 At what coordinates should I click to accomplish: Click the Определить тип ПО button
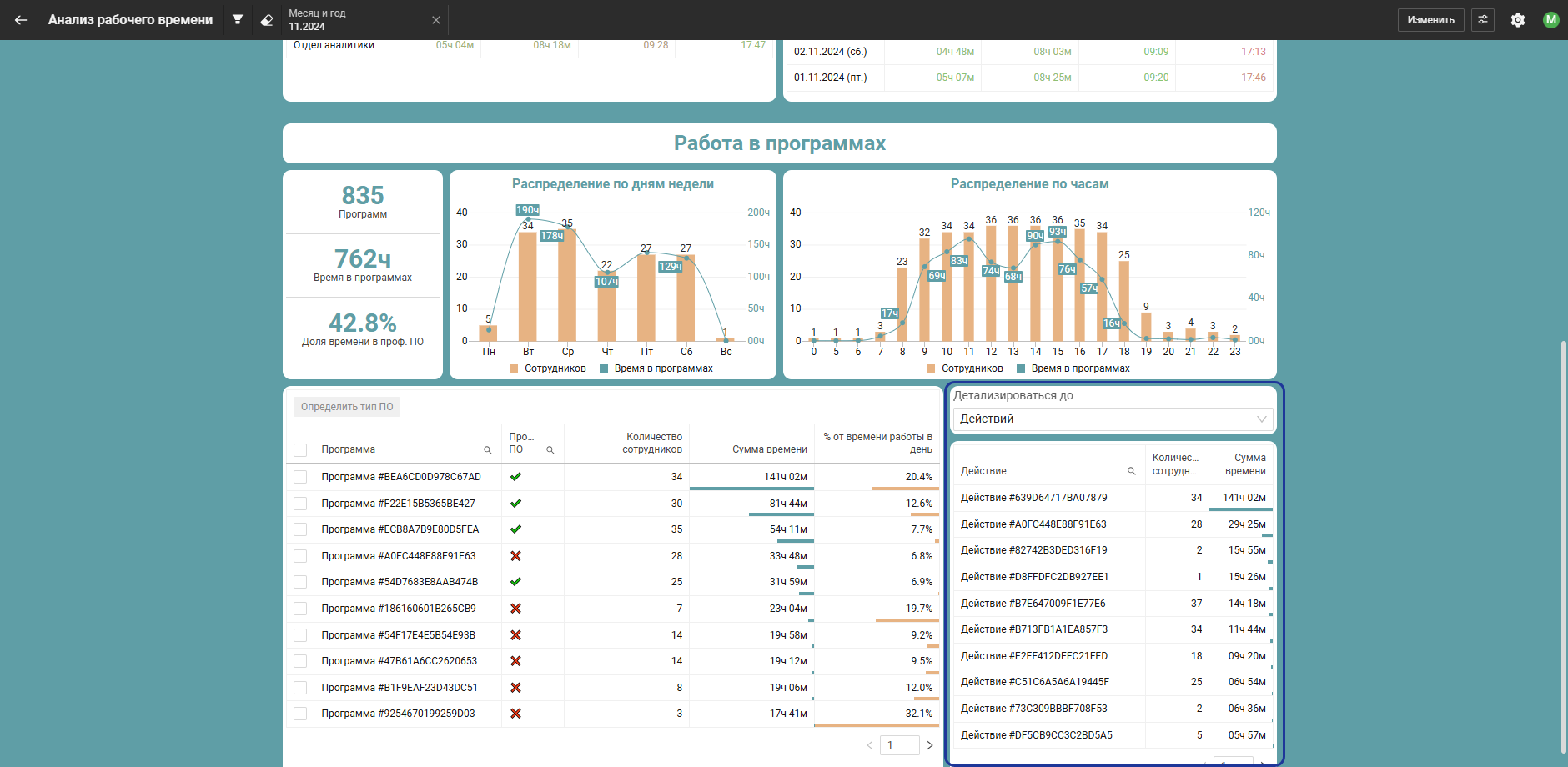(x=347, y=407)
